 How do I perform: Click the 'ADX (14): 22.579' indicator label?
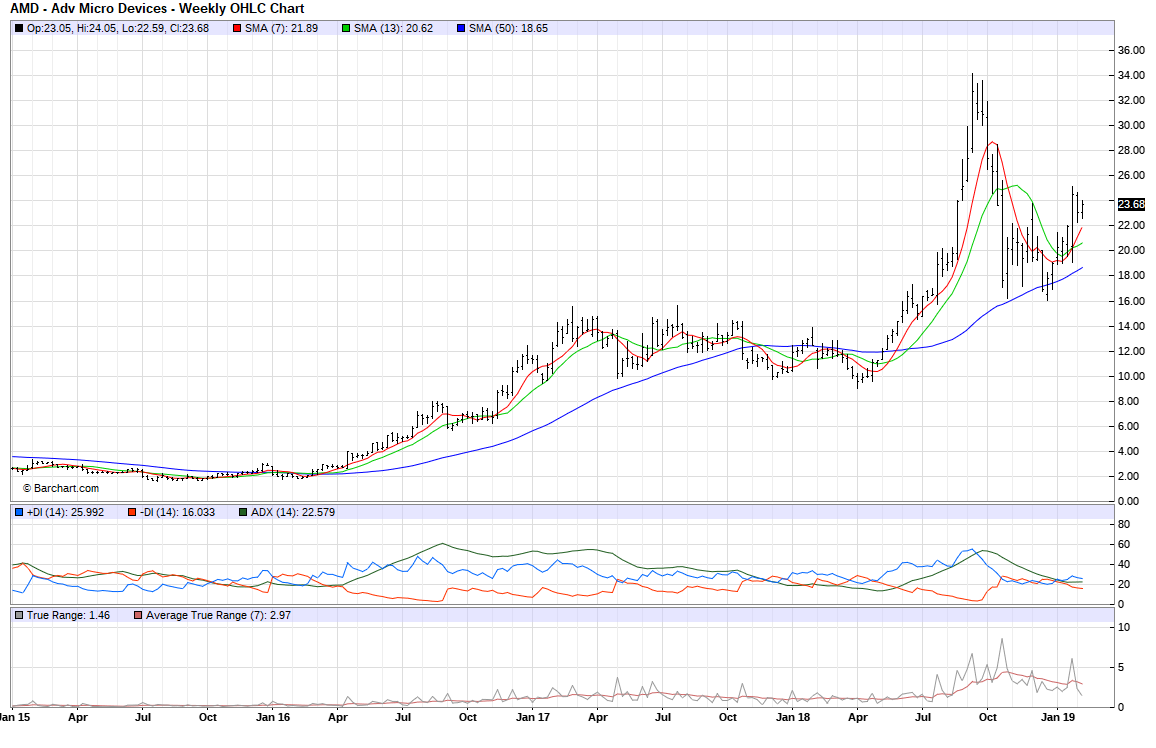click(x=293, y=512)
